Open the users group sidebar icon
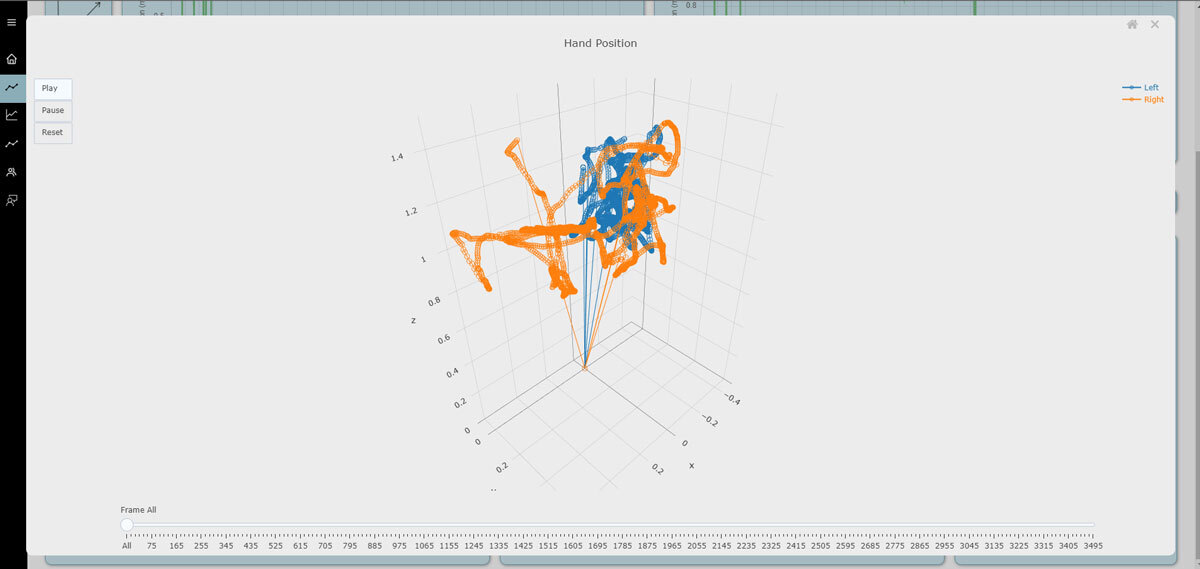This screenshot has height=569, width=1200. [12, 172]
